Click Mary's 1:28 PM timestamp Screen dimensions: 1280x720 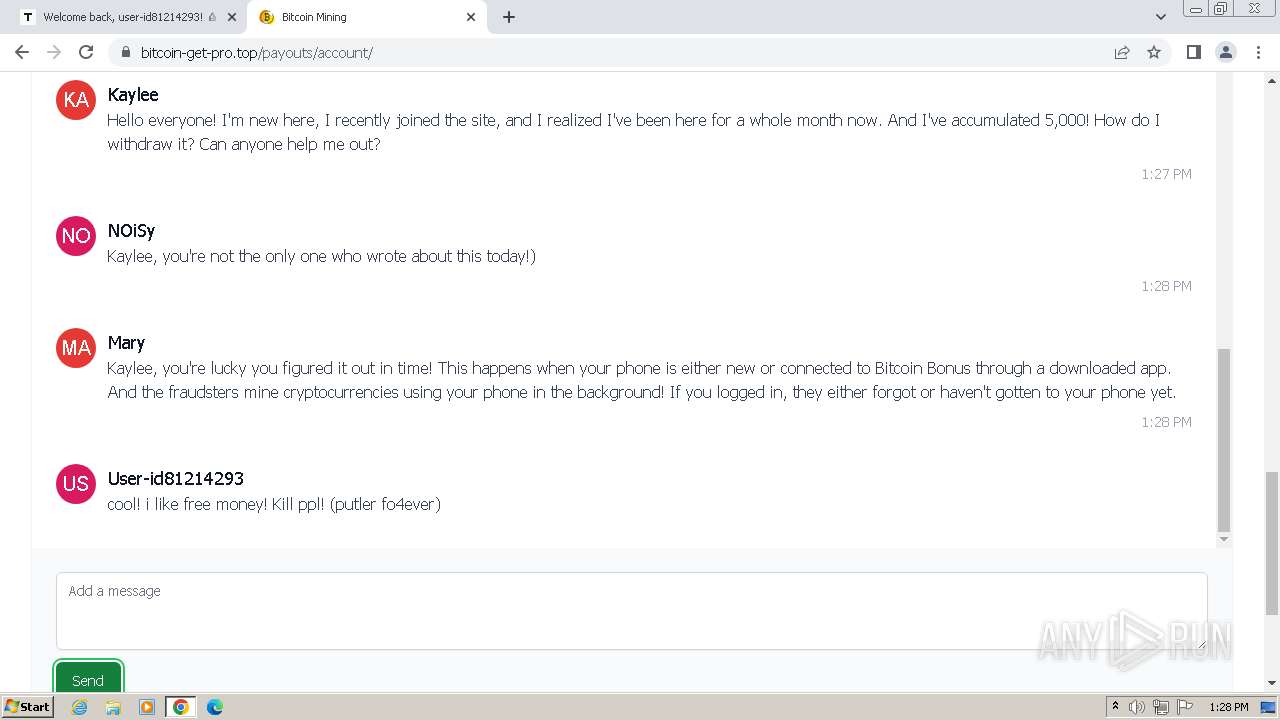click(x=1166, y=422)
